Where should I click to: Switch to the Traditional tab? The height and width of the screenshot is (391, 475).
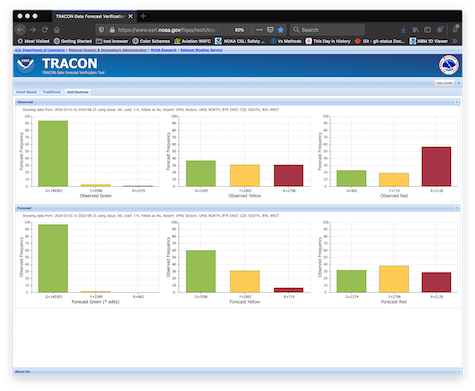[52, 92]
